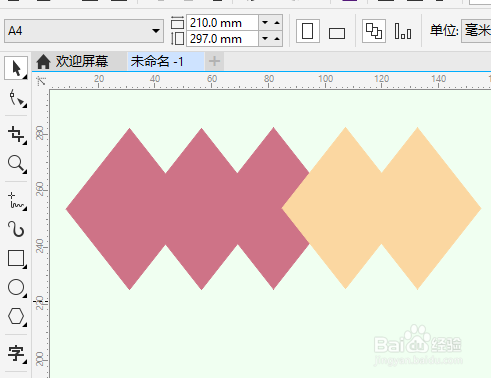Apply layout to all pages
Image resolution: width=491 pixels, height=378 pixels.
click(x=374, y=31)
